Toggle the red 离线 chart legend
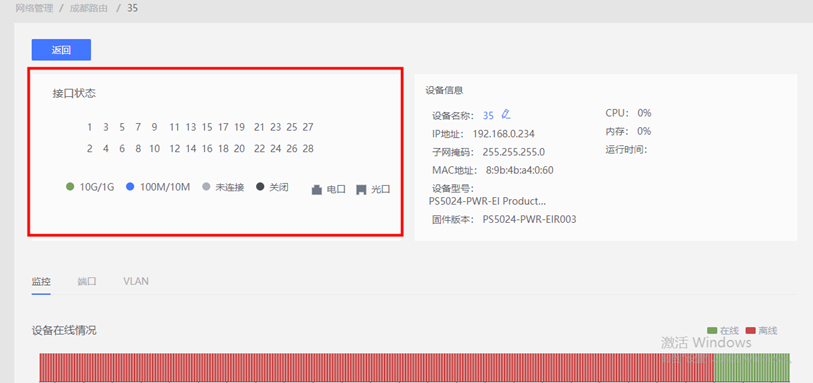 coord(762,331)
